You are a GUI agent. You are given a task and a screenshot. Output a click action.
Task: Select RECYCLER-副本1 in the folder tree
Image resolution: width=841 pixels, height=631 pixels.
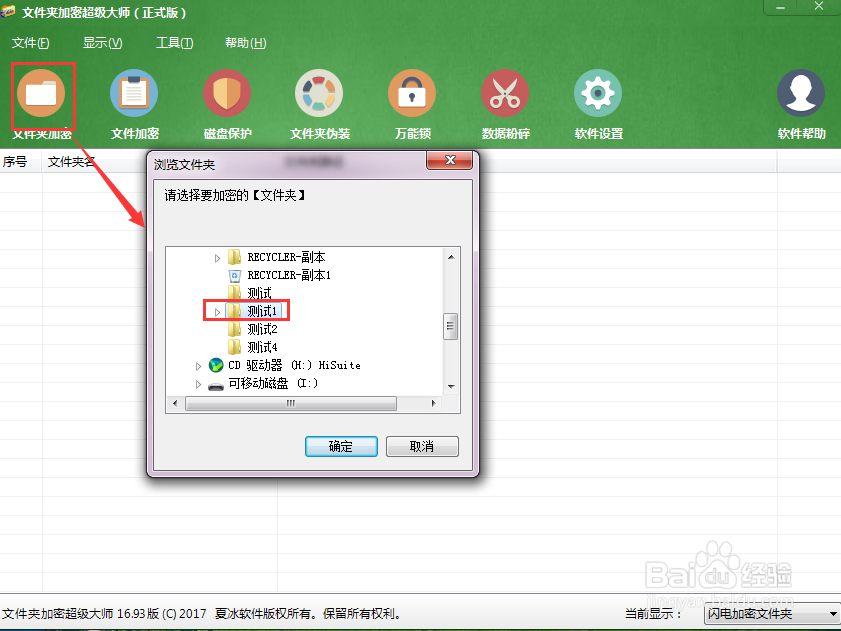point(289,275)
